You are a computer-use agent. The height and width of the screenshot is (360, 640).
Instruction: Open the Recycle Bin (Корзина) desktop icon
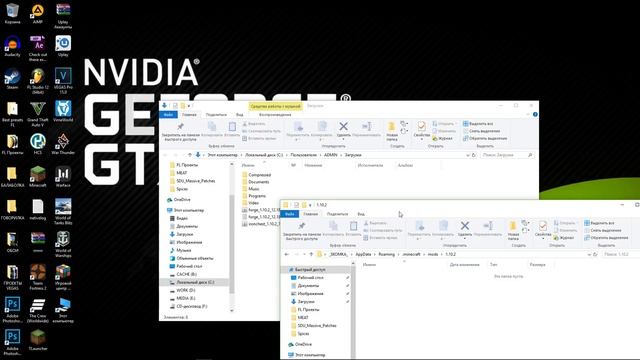point(12,13)
